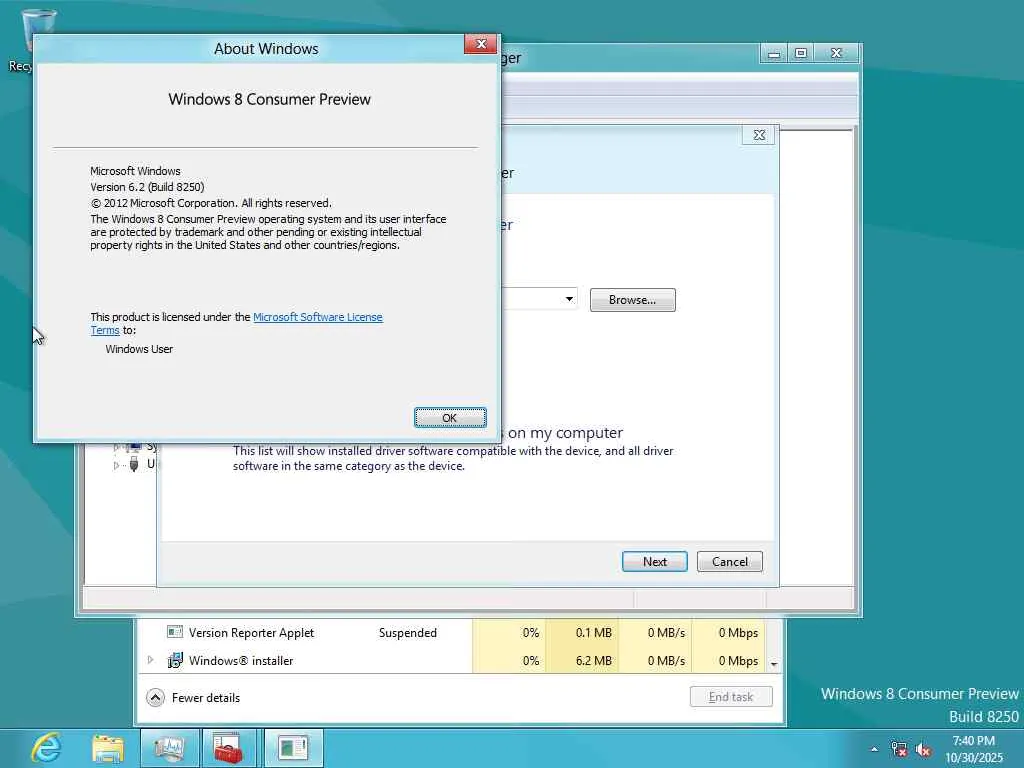1024x768 pixels.
Task: Switch to Device Manager toolbox taskbar icon
Action: 228,748
